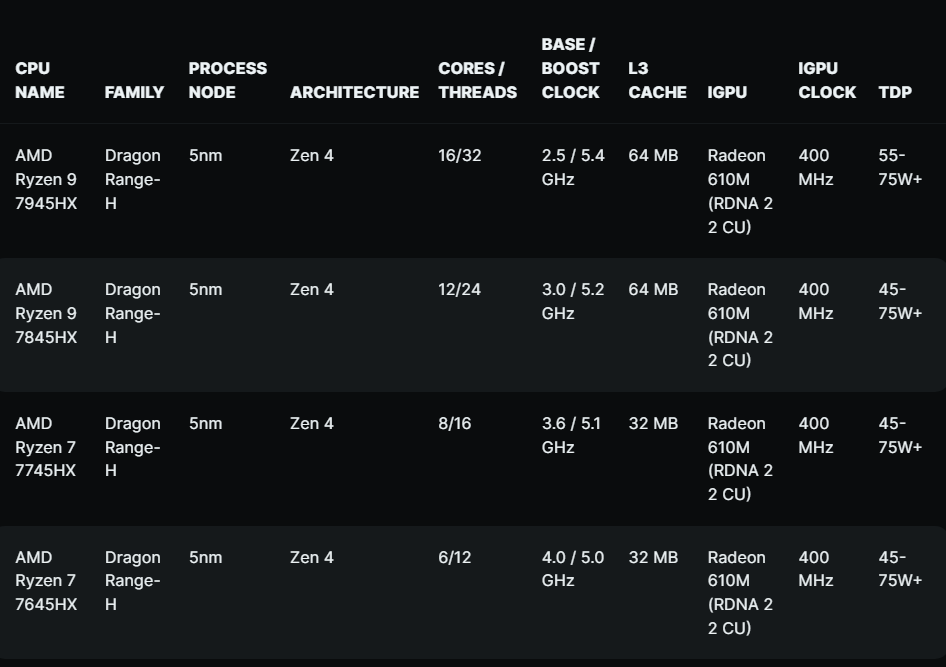
Task: Select the BASE / BOOST CLOCK header
Action: coord(570,68)
